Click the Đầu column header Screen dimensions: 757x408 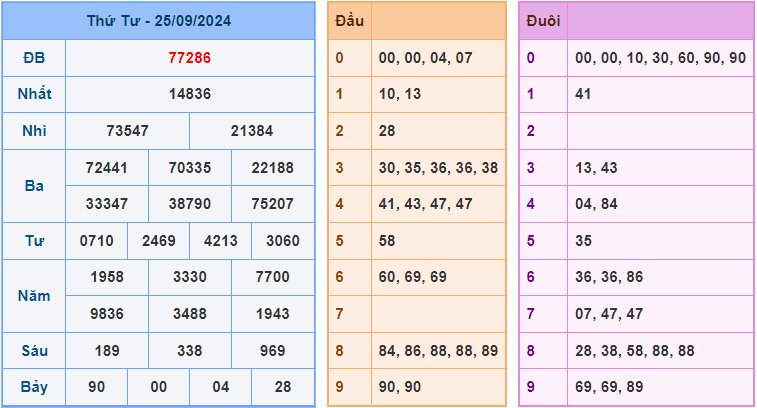pyautogui.click(x=349, y=20)
